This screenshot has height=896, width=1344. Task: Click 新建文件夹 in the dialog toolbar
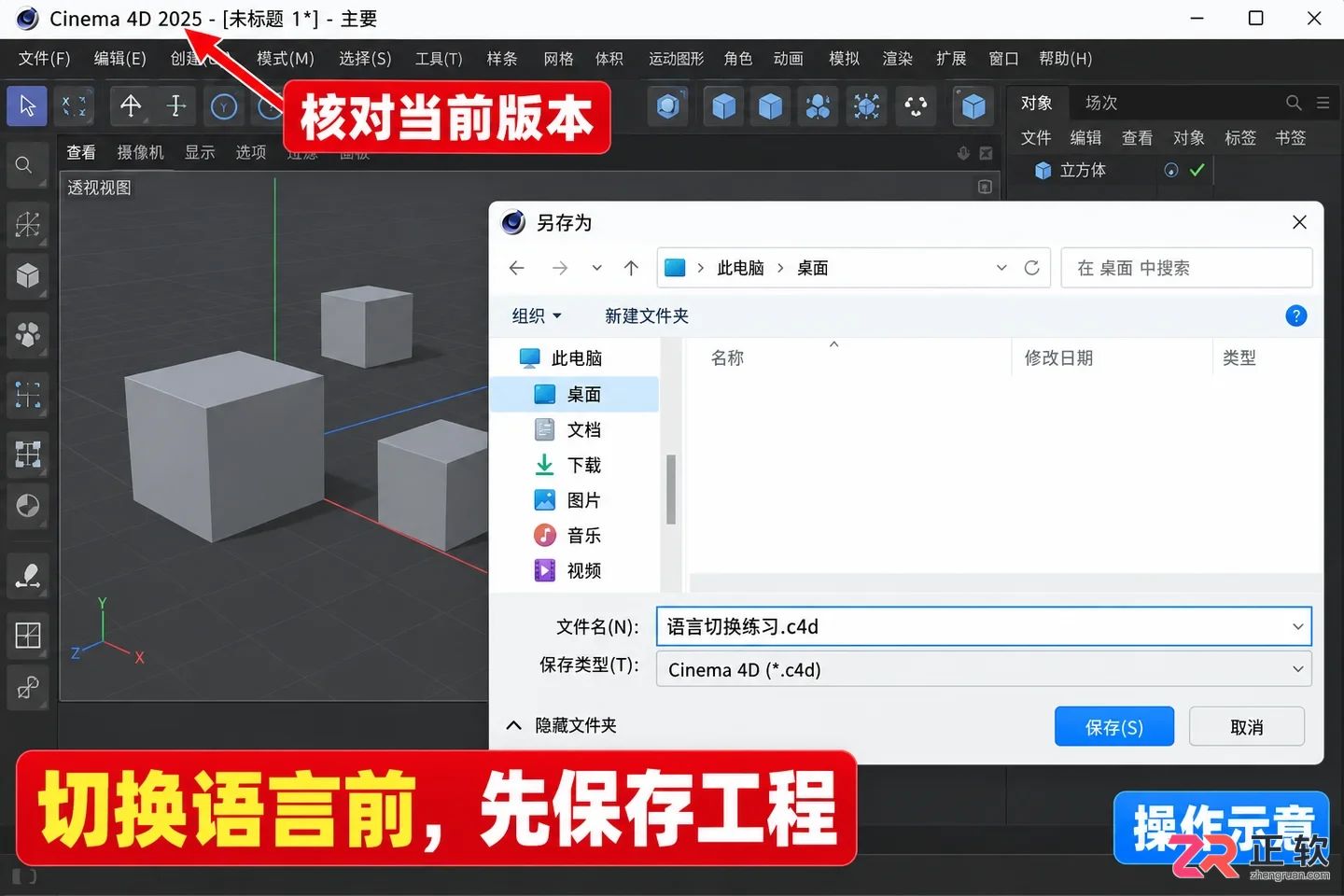click(x=647, y=315)
